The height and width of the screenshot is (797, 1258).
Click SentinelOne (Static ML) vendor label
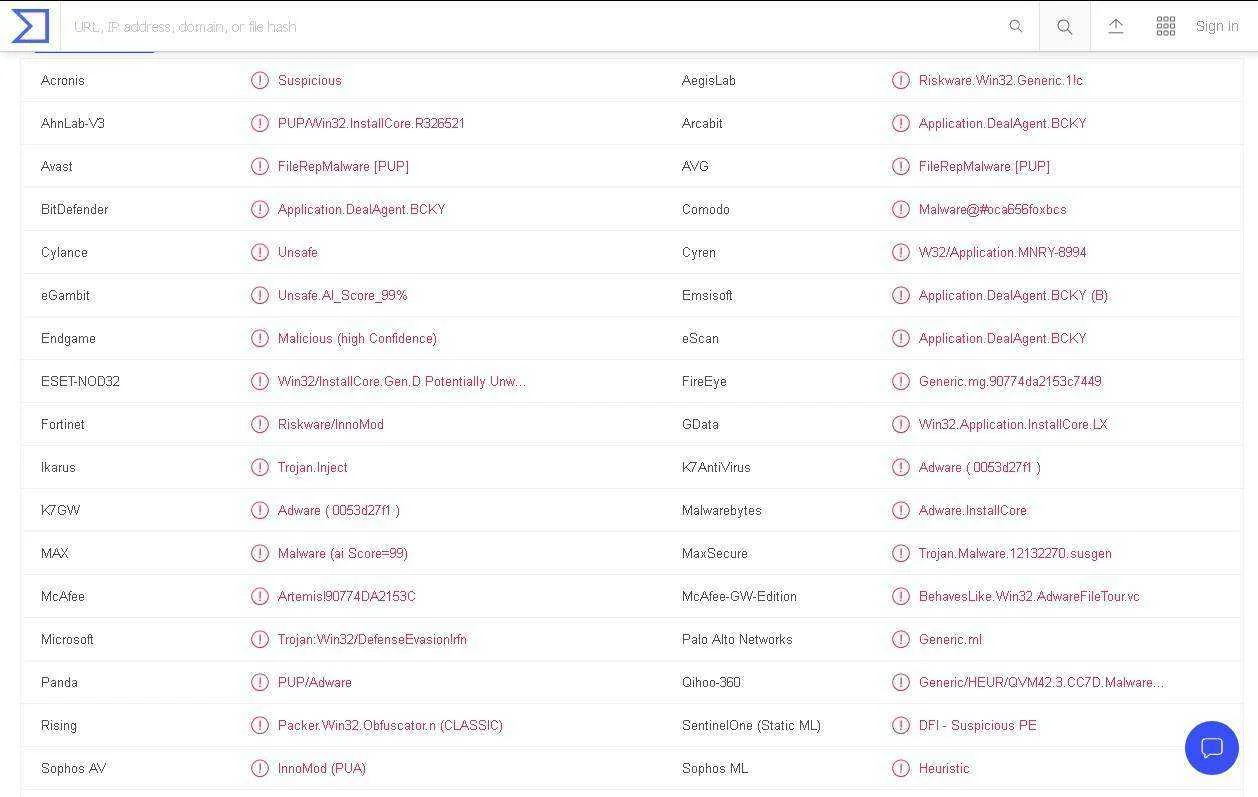[751, 725]
